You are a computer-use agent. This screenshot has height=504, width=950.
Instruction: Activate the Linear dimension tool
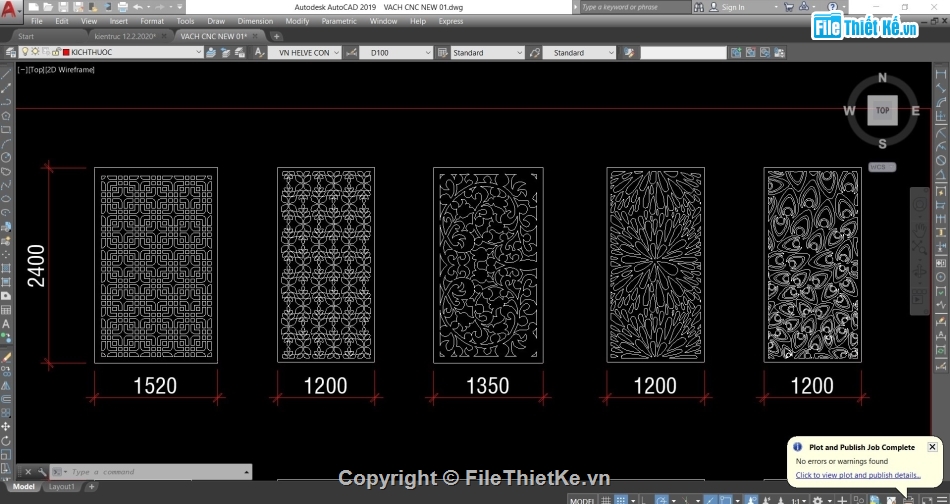pos(941,74)
